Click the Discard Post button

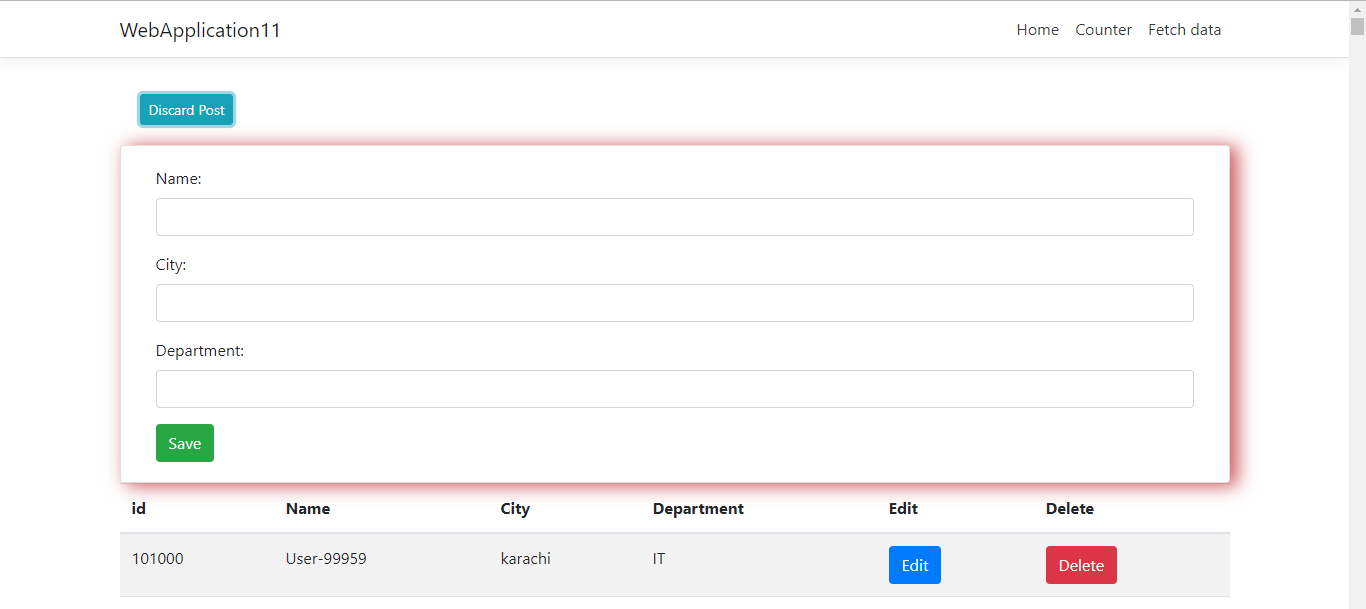[x=186, y=109]
